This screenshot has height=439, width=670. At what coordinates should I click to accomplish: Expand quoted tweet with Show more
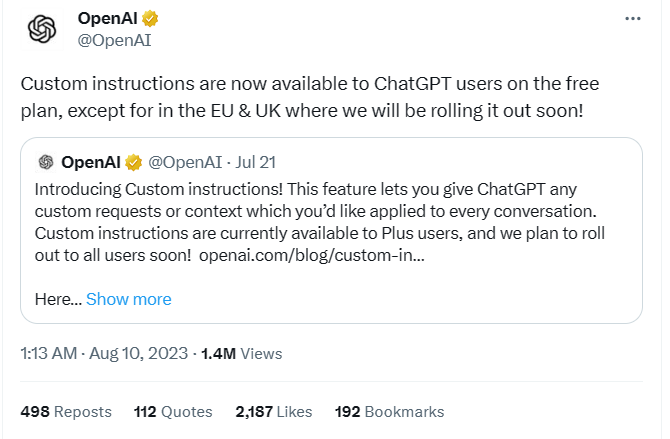(128, 299)
